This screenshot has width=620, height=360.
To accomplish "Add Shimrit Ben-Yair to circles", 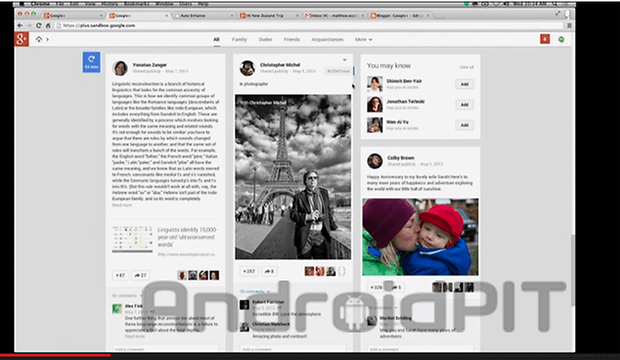I will click(x=464, y=84).
